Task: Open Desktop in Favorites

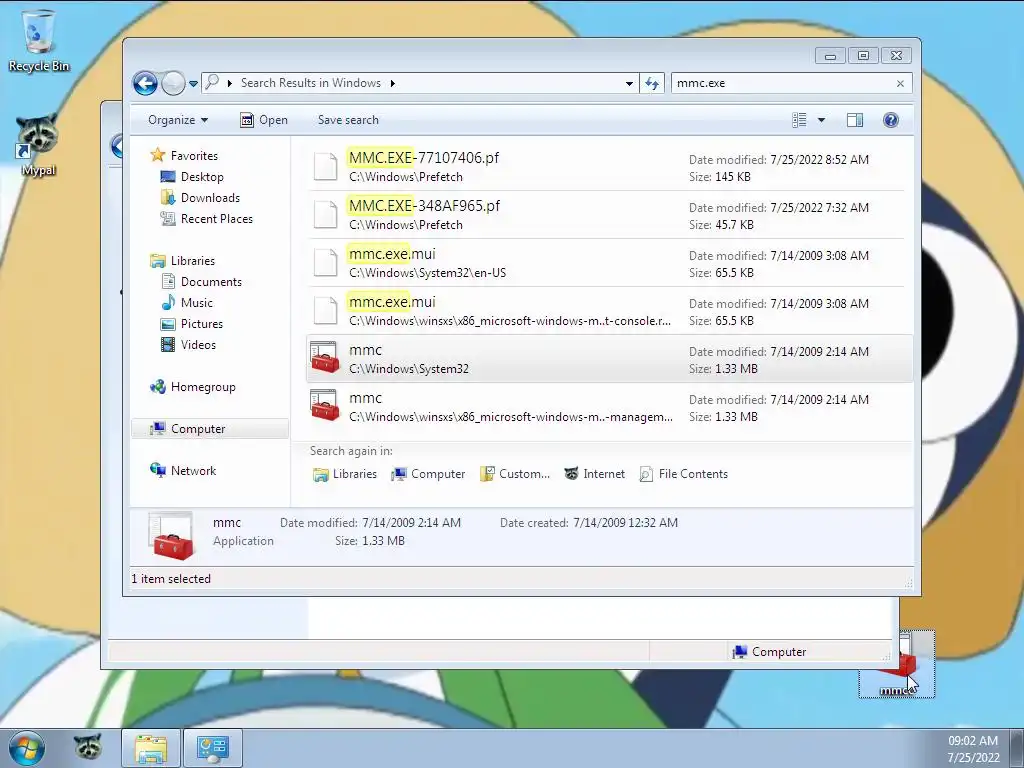Action: pos(202,177)
